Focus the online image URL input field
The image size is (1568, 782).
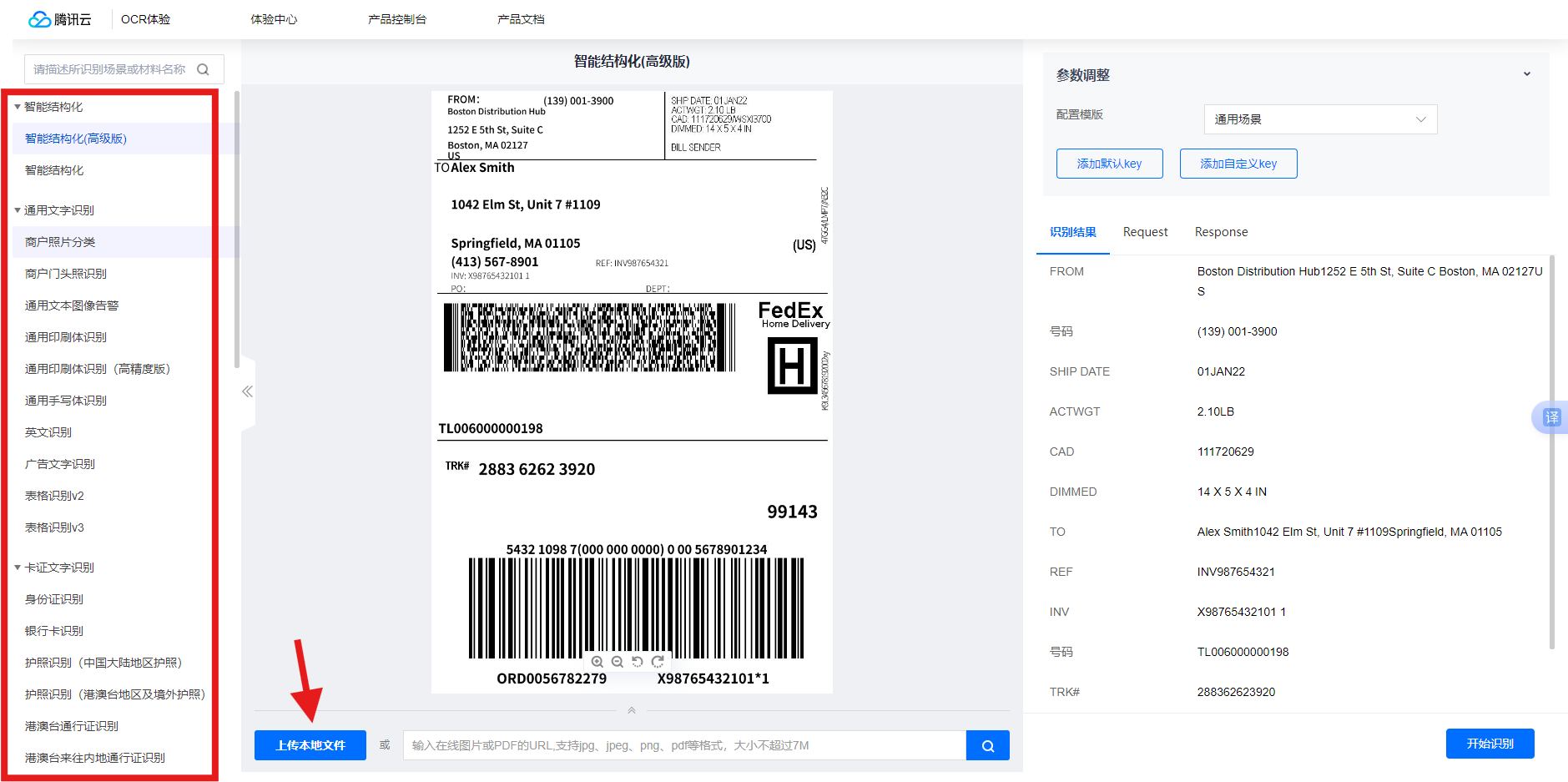pos(684,745)
